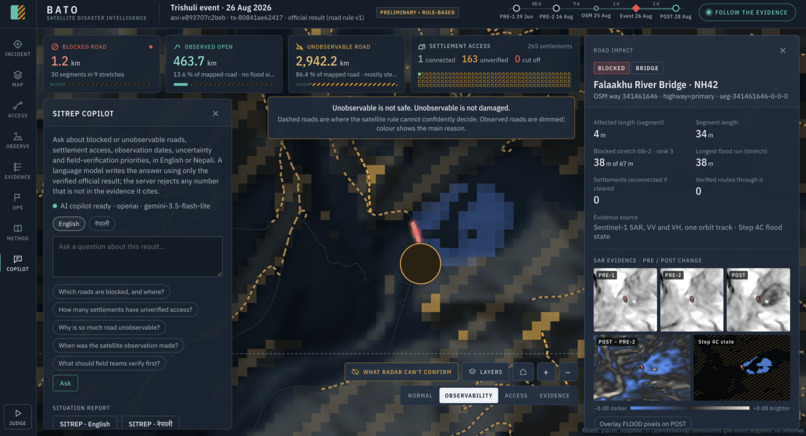Open the Layers menu

[485, 372]
